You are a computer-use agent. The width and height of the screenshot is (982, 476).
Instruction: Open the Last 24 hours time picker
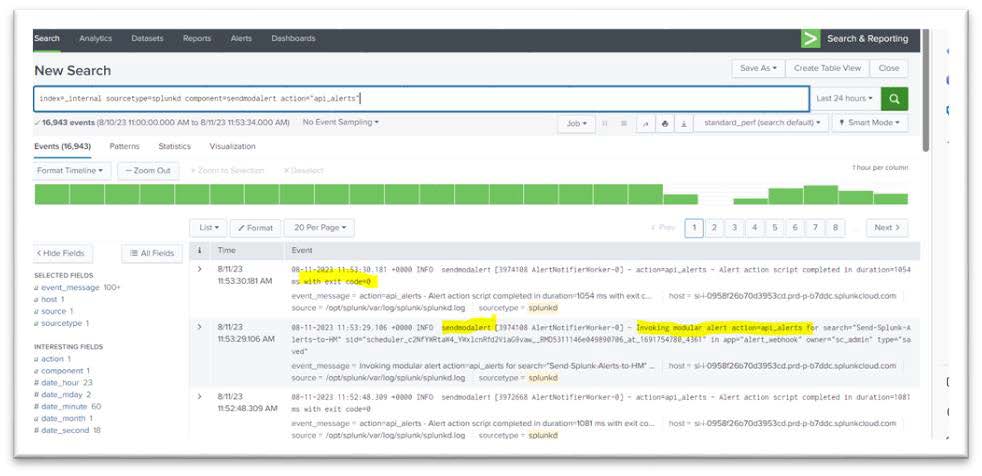845,98
